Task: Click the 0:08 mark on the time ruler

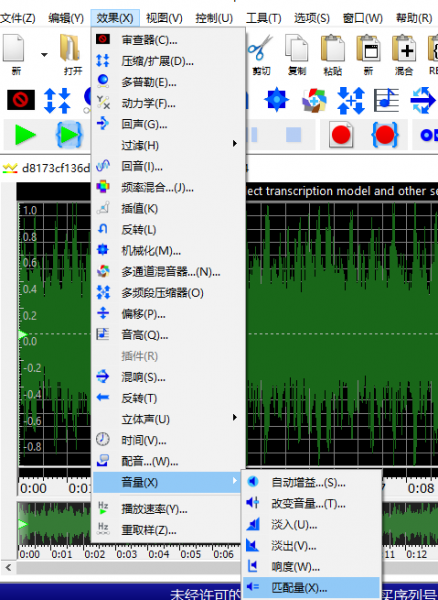Action: coord(420,488)
